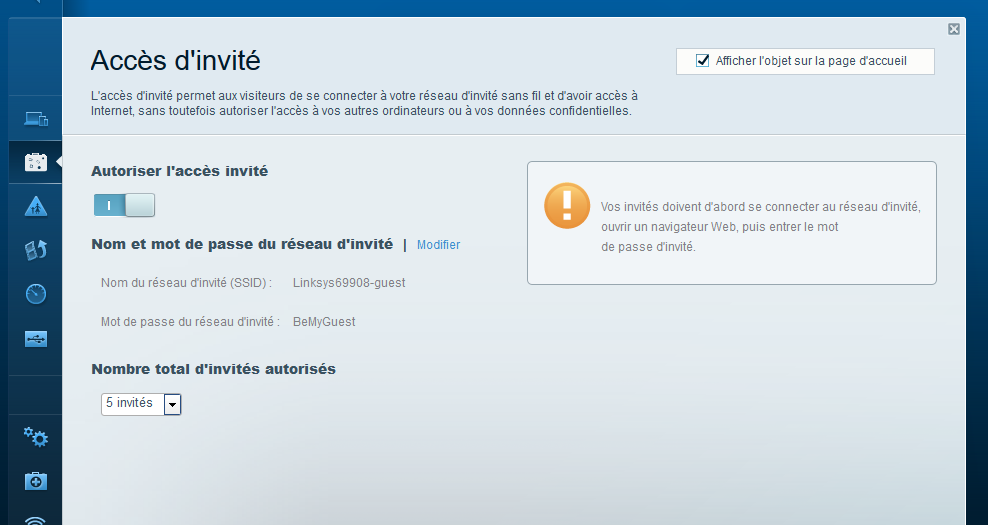Viewport: 988px width, 525px height.
Task: Click the 'Modifier' link
Action: [x=438, y=245]
